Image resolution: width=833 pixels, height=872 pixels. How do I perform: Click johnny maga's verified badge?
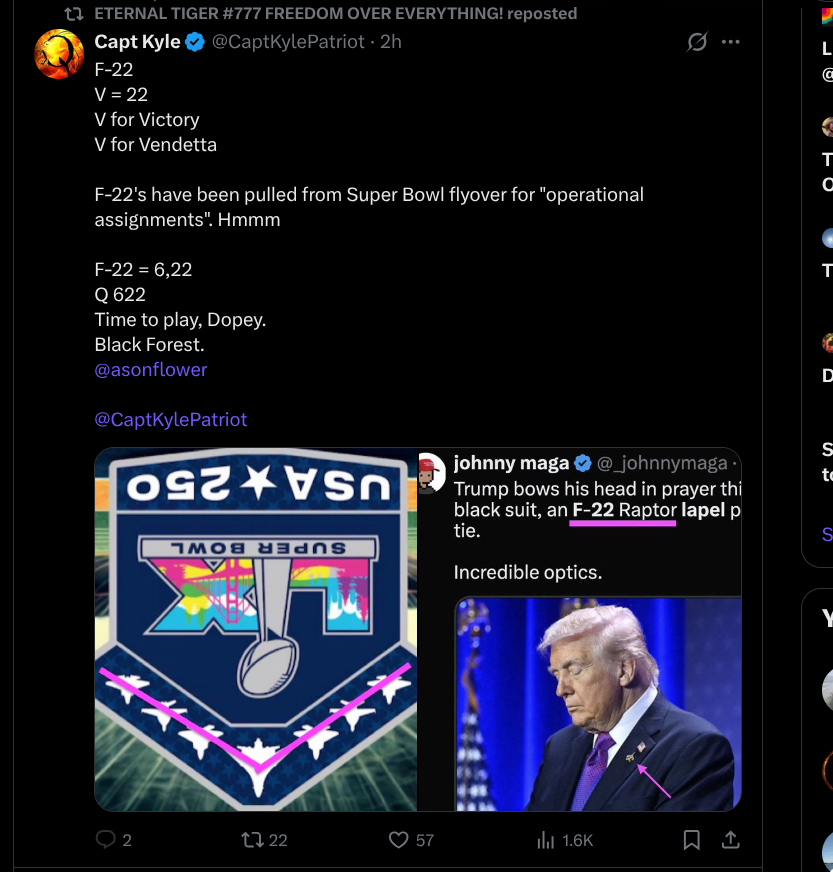pos(584,463)
